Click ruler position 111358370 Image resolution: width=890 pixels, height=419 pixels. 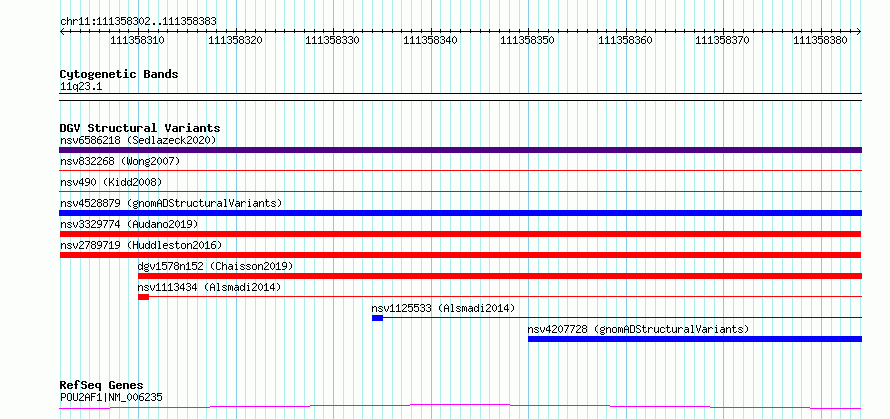click(x=723, y=40)
